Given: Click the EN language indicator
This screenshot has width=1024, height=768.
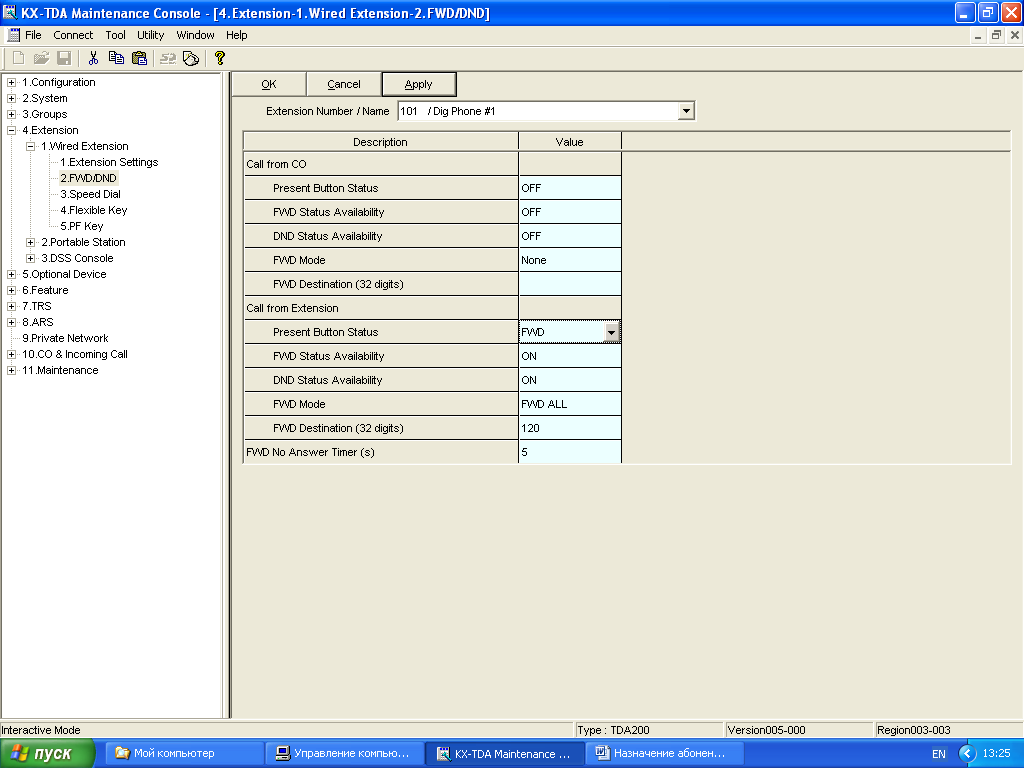Looking at the screenshot, I should coord(938,754).
